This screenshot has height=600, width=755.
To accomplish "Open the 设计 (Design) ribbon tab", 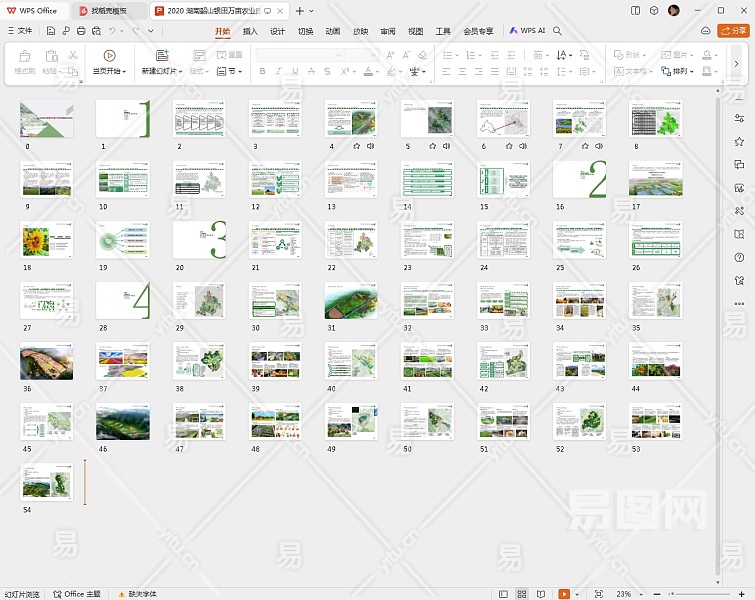I will click(277, 31).
